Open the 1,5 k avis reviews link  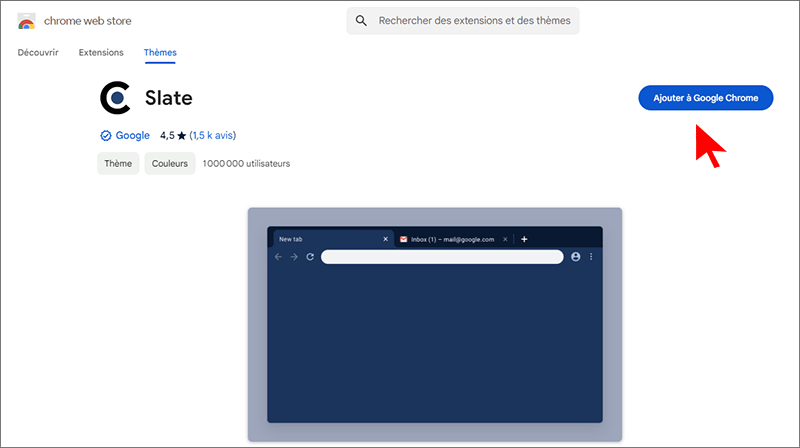click(x=213, y=136)
